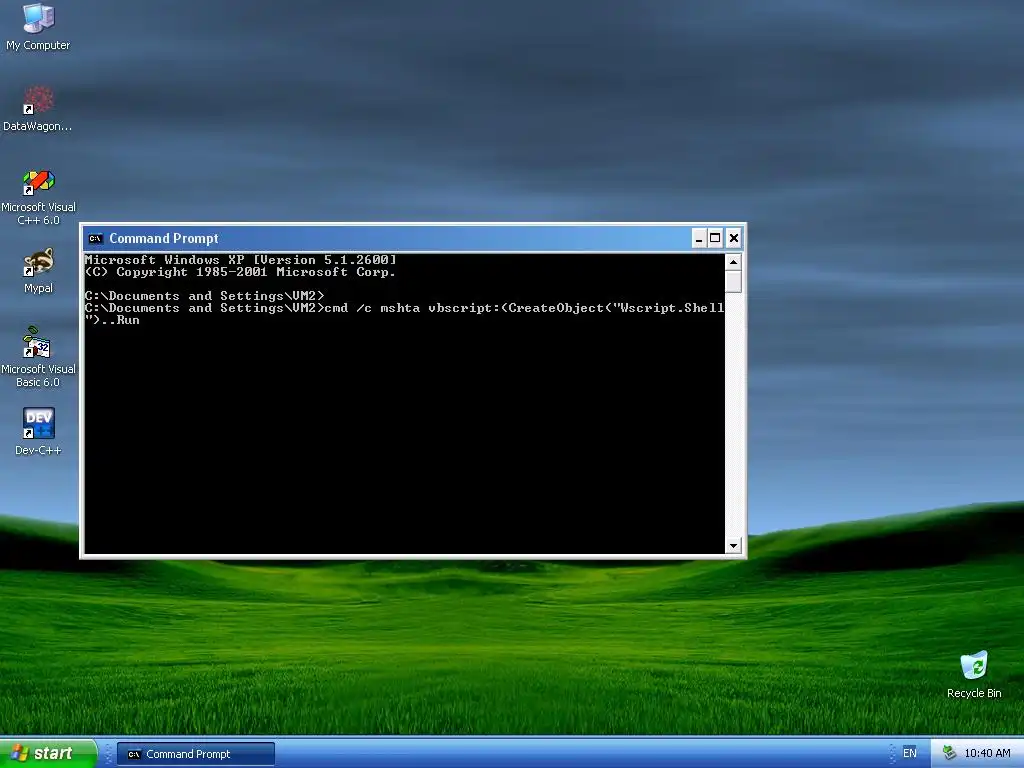
Task: Click the scrollbar down arrow in Command Prompt
Action: point(733,545)
